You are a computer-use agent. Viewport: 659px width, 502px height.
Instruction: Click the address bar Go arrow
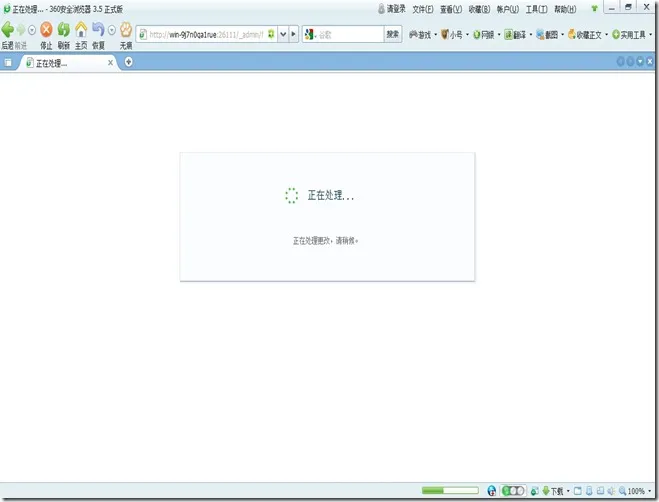point(293,34)
